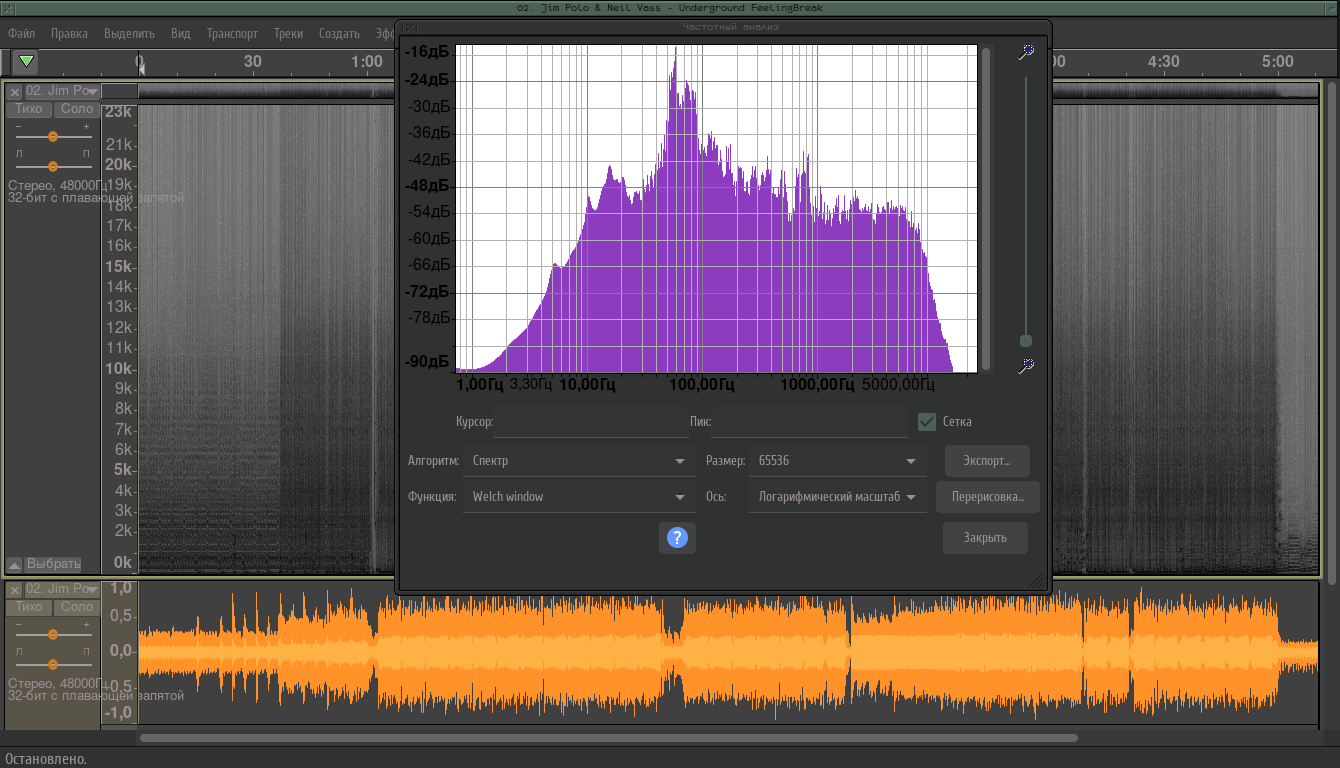Zoom out with the bottom magnifier in Frequency Analysis
Viewport: 1340px width, 768px height.
pyautogui.click(x=1025, y=367)
